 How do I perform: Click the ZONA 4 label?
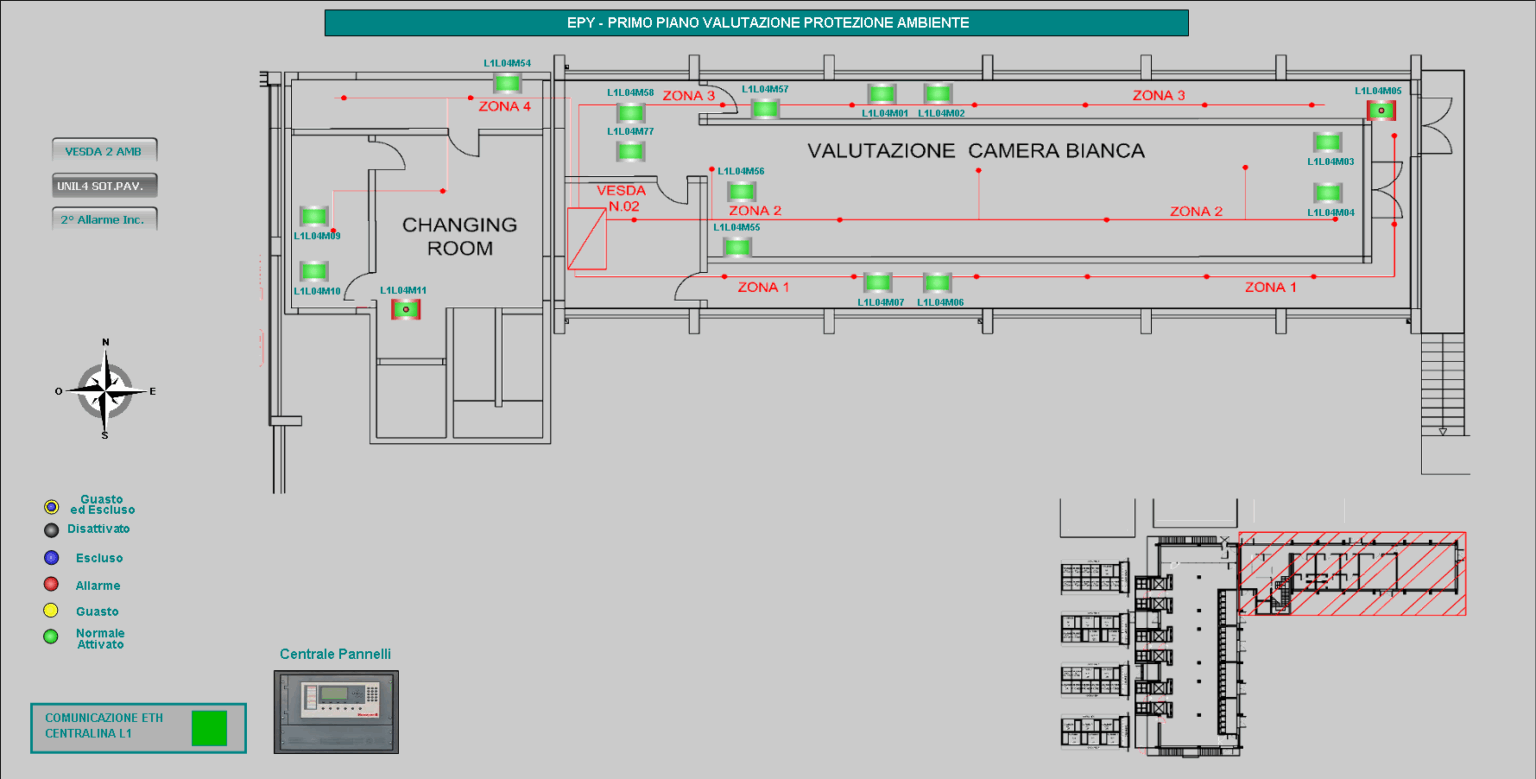pos(505,107)
